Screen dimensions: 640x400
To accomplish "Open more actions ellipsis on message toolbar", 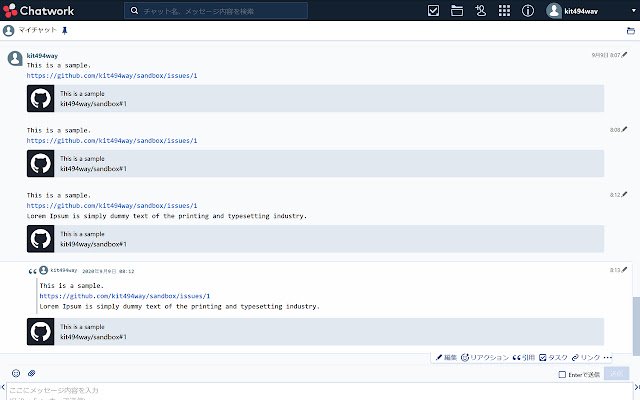I will click(608, 358).
